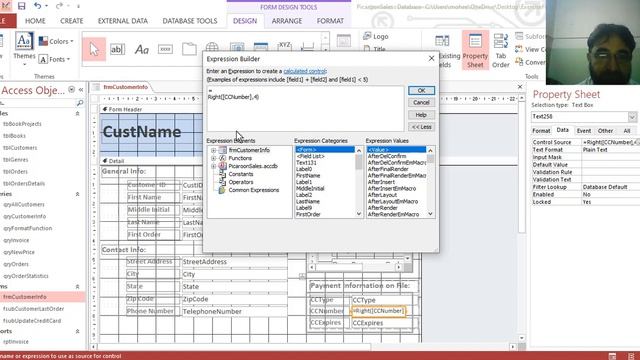The height and width of the screenshot is (360, 640).
Task: Open the control selection dropdown in Property Sheet
Action: [x=632, y=117]
